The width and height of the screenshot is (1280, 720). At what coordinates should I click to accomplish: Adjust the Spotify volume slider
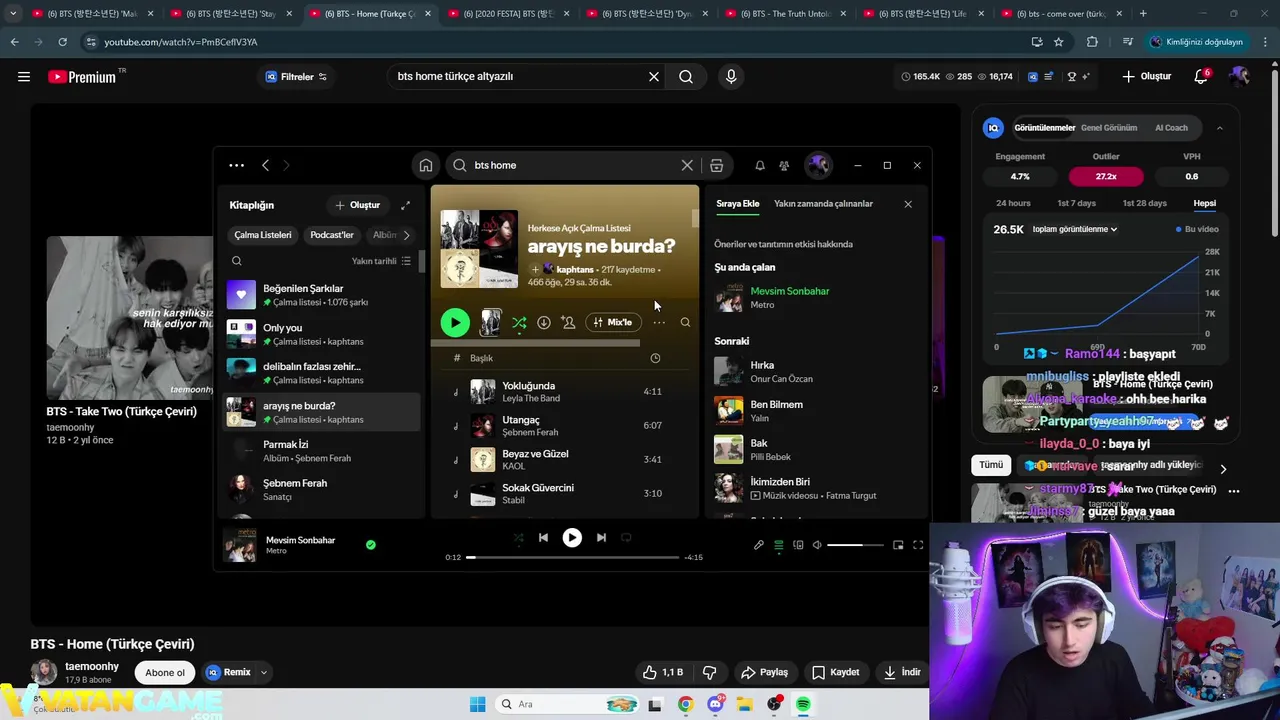(x=855, y=545)
